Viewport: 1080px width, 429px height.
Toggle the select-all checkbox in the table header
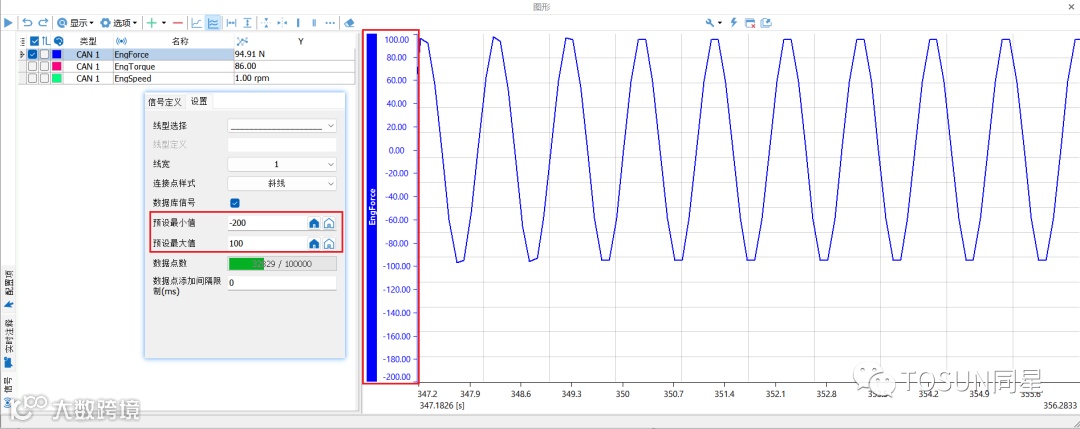[x=34, y=41]
